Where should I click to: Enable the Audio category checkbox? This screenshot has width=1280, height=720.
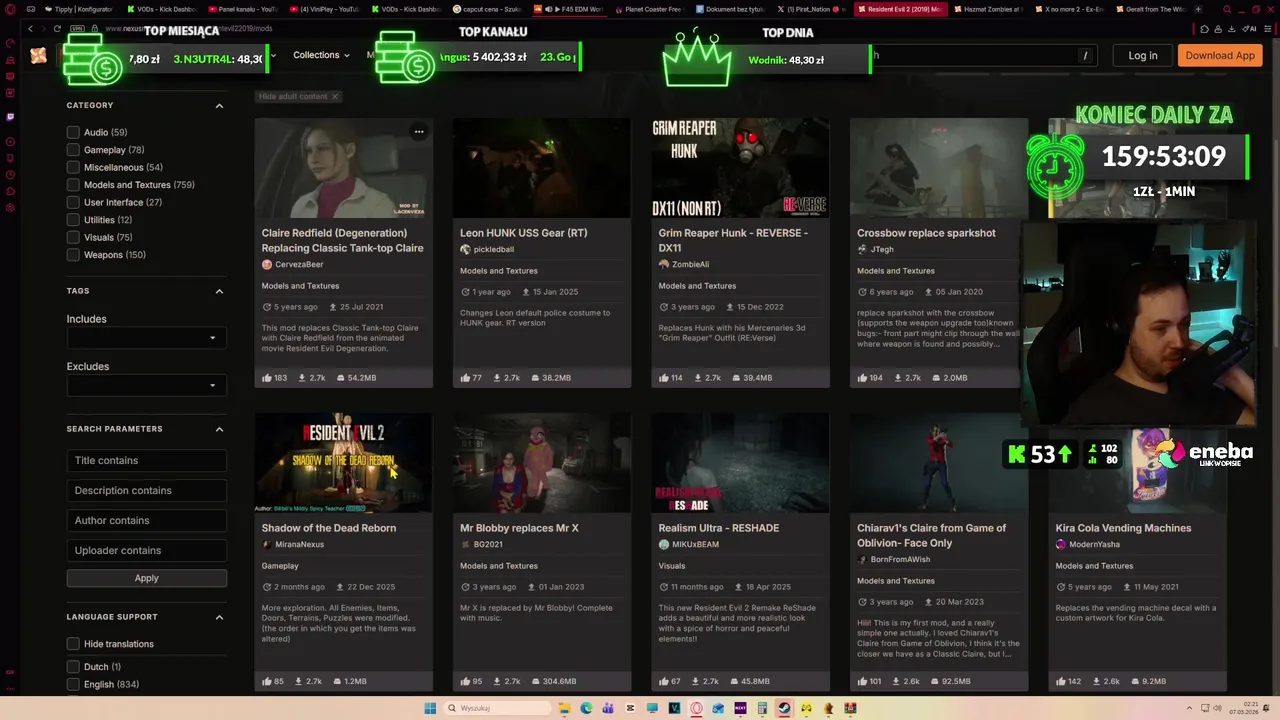pyautogui.click(x=73, y=132)
